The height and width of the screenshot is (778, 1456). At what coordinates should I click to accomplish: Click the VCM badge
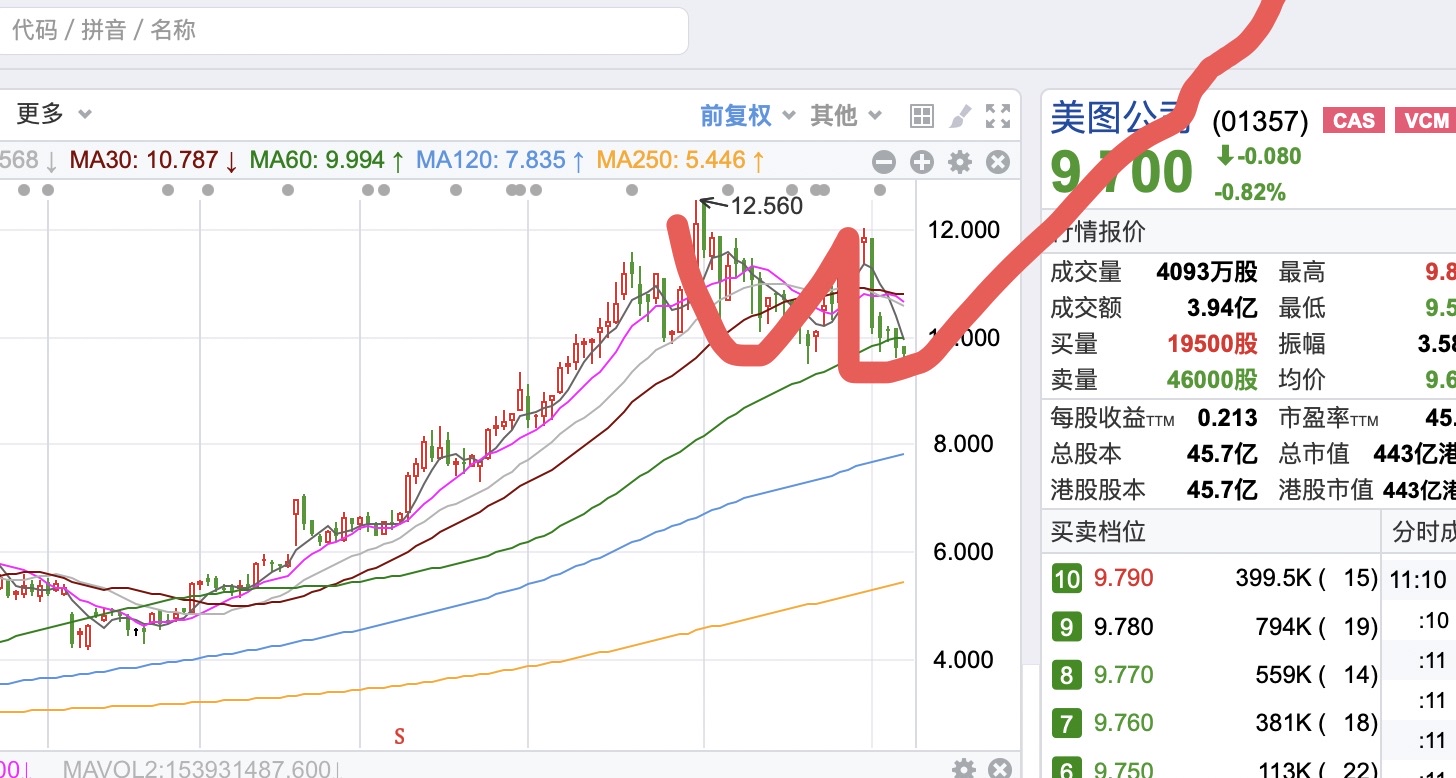point(1426,121)
